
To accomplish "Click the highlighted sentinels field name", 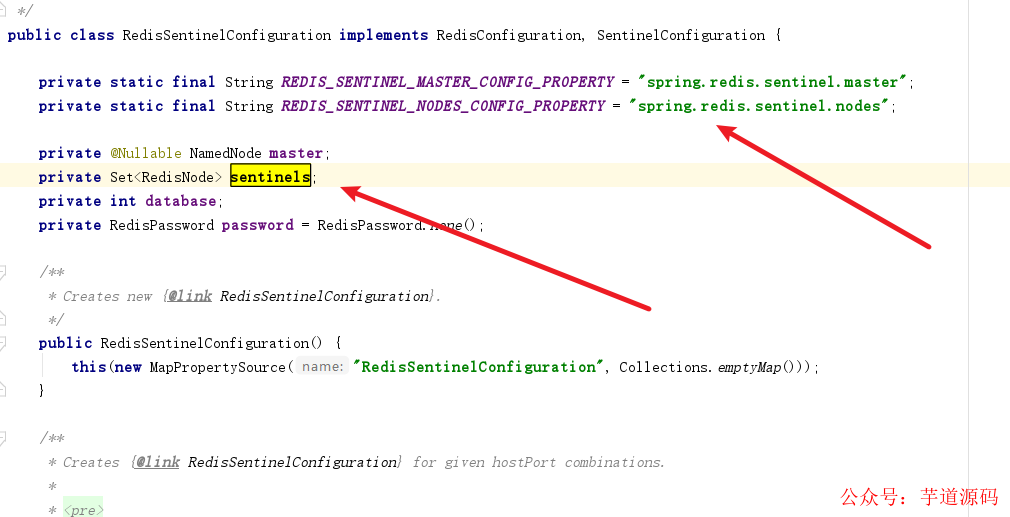I will pos(270,177).
